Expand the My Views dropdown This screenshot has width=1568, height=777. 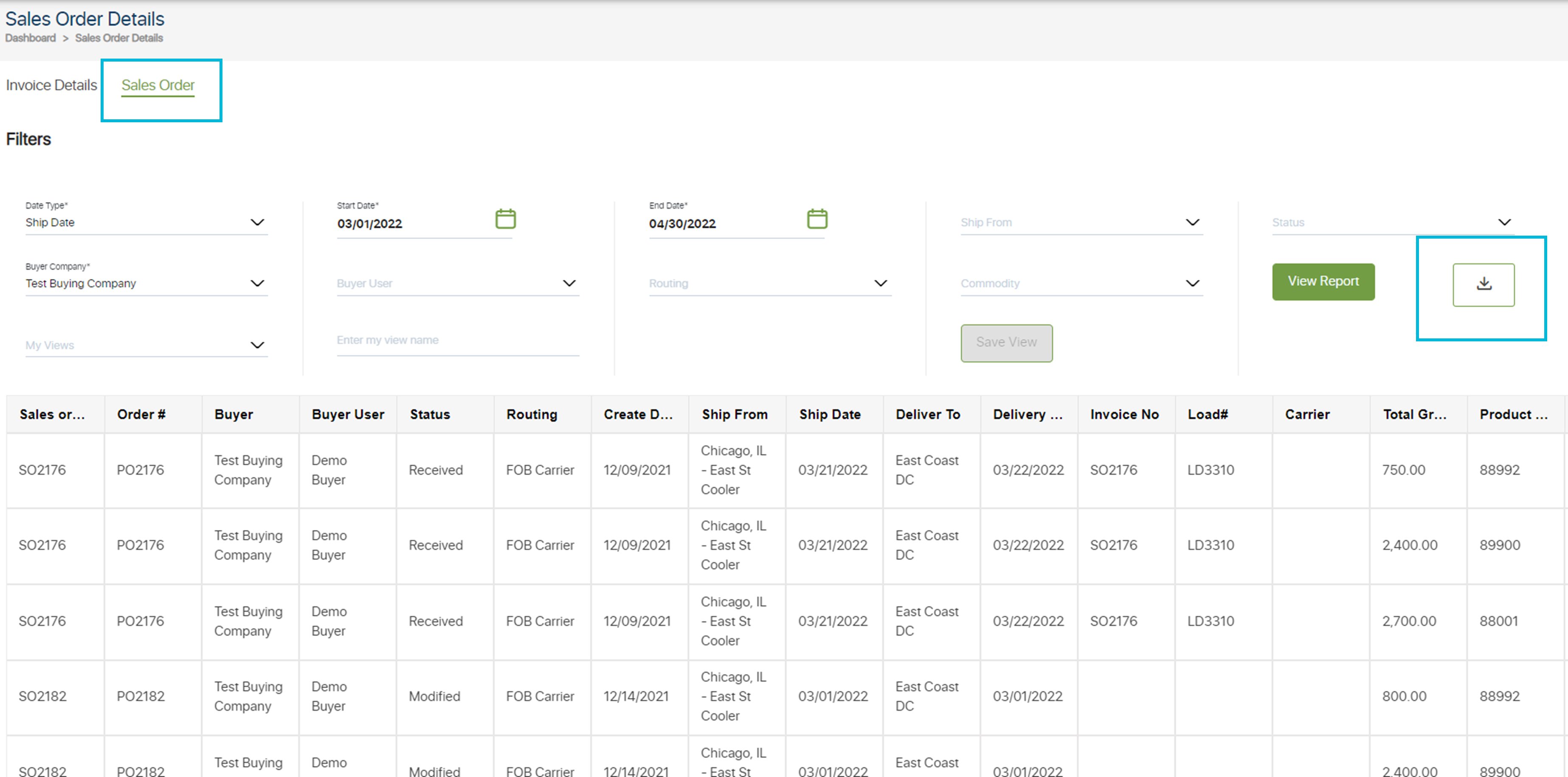(x=258, y=345)
